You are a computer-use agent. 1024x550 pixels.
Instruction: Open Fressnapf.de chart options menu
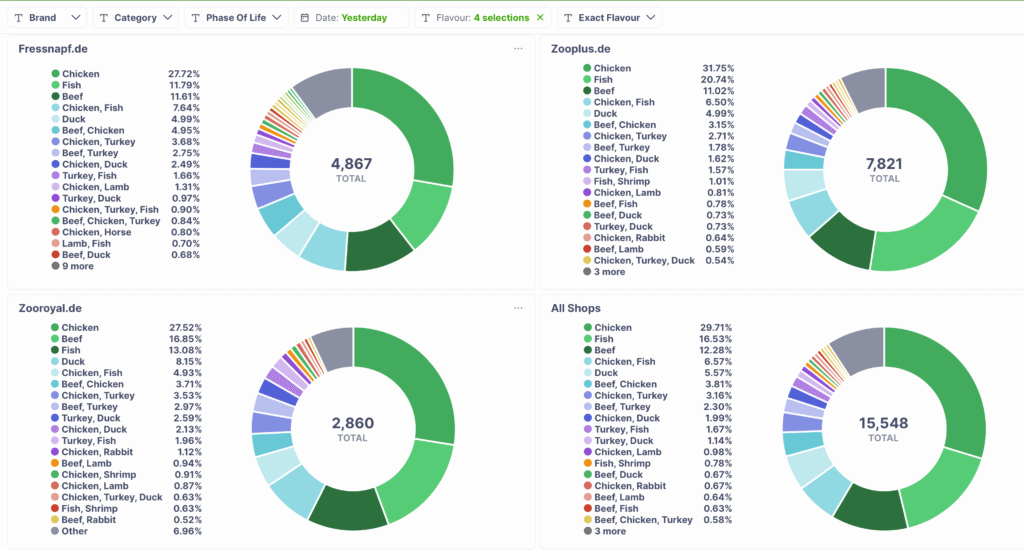[x=518, y=48]
